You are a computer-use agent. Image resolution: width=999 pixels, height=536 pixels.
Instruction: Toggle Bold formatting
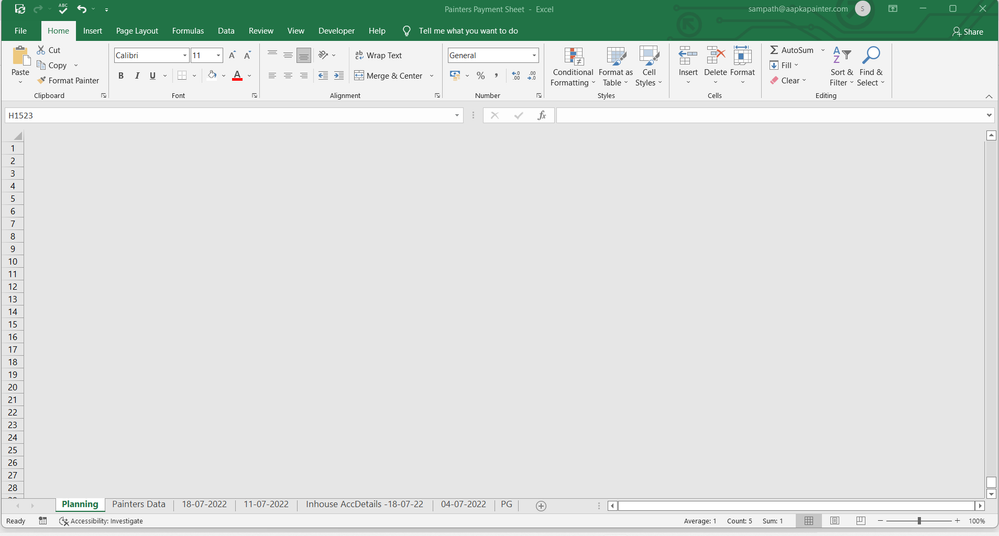[121, 75]
